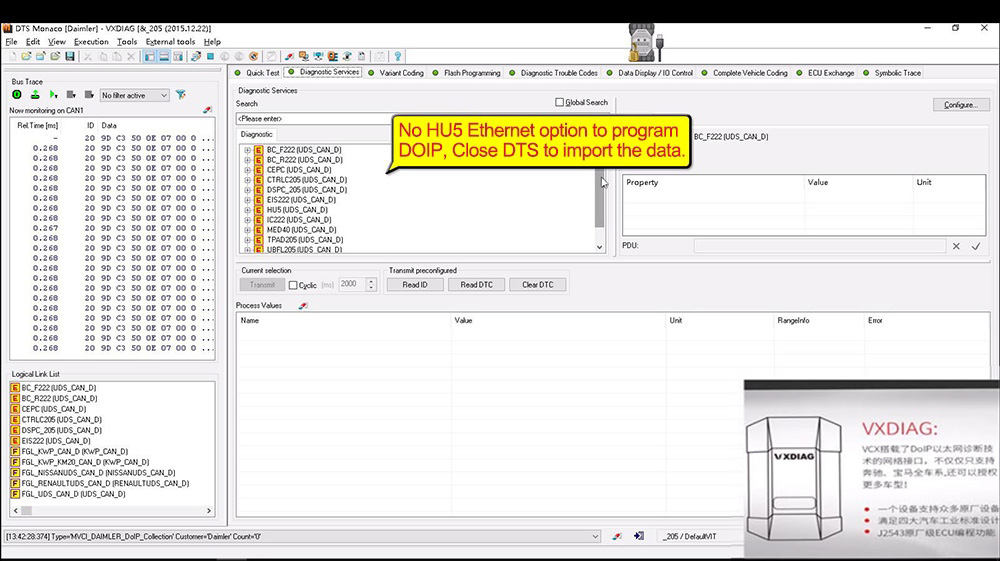Select TPAD205 (UDS_CAN_D) in diagnostic tree
The height and width of the screenshot is (561, 1000).
point(305,240)
